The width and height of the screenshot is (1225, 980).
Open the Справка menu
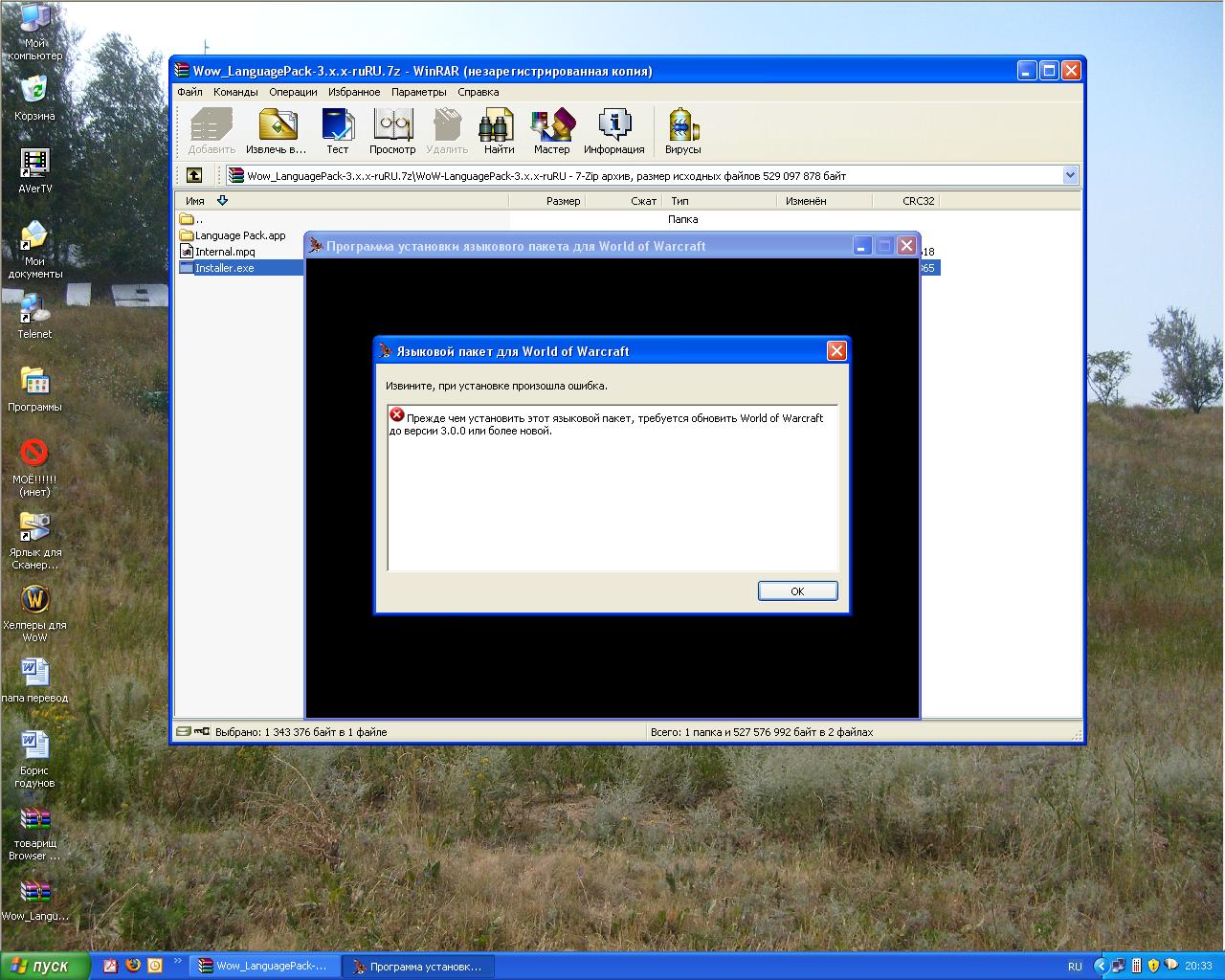click(x=479, y=92)
